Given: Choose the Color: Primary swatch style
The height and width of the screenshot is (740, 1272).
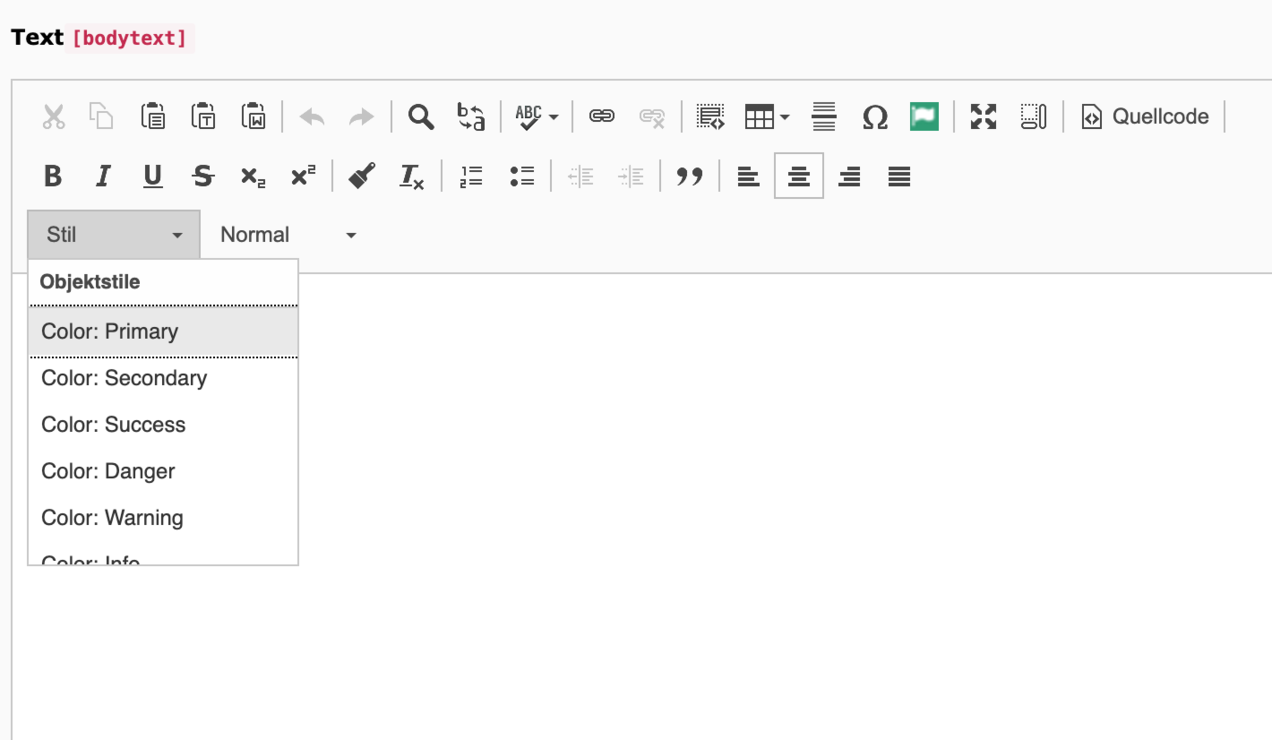Looking at the screenshot, I should tap(110, 331).
